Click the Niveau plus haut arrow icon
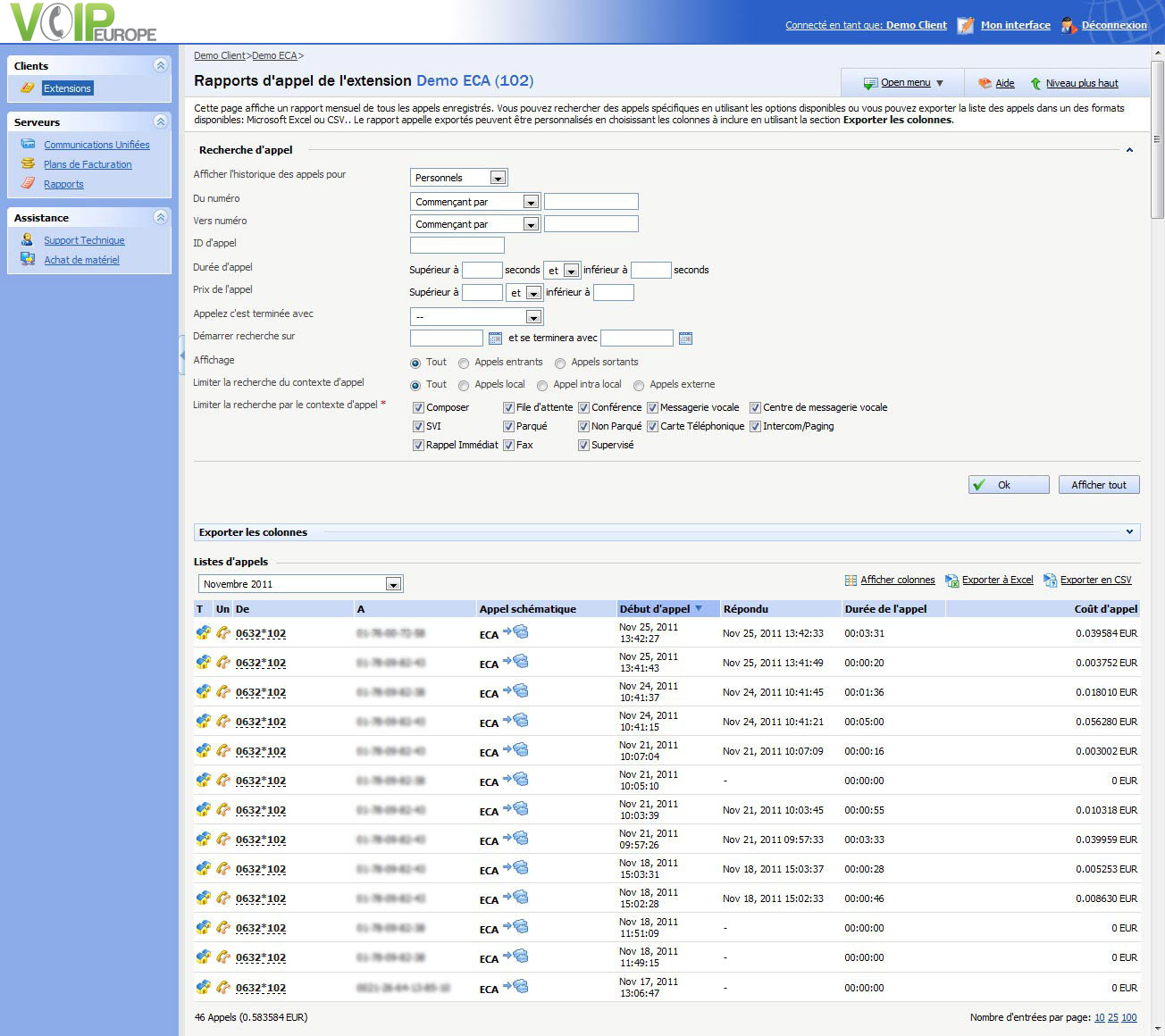Screen dimensions: 1165x1036 click(x=1035, y=83)
